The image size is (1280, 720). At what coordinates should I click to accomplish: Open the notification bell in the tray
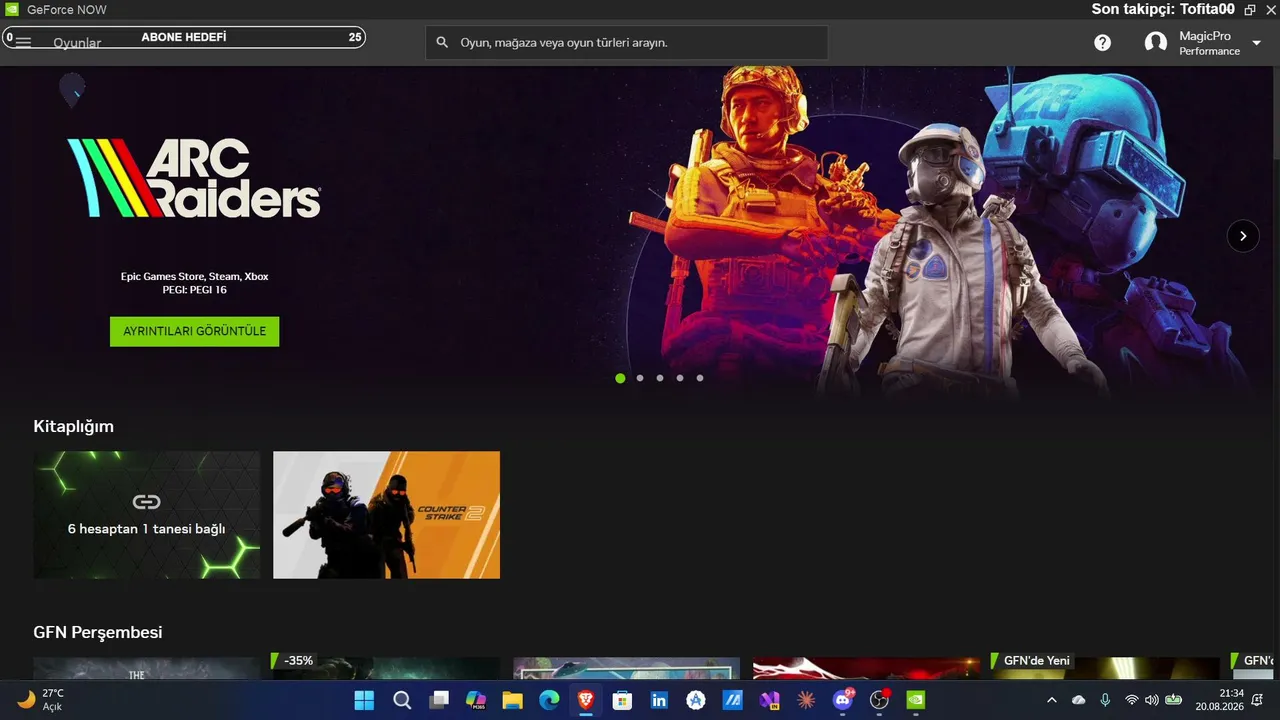1259,700
